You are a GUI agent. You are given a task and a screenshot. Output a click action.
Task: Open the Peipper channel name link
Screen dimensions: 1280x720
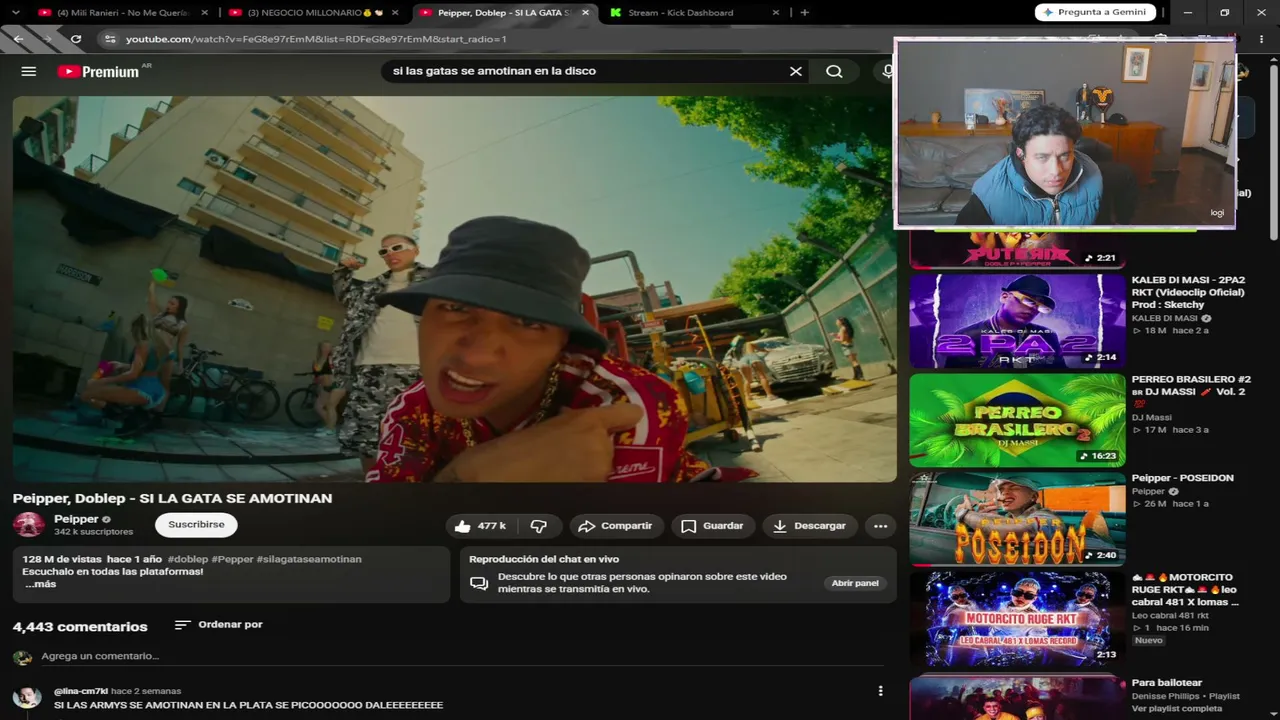(x=76, y=519)
